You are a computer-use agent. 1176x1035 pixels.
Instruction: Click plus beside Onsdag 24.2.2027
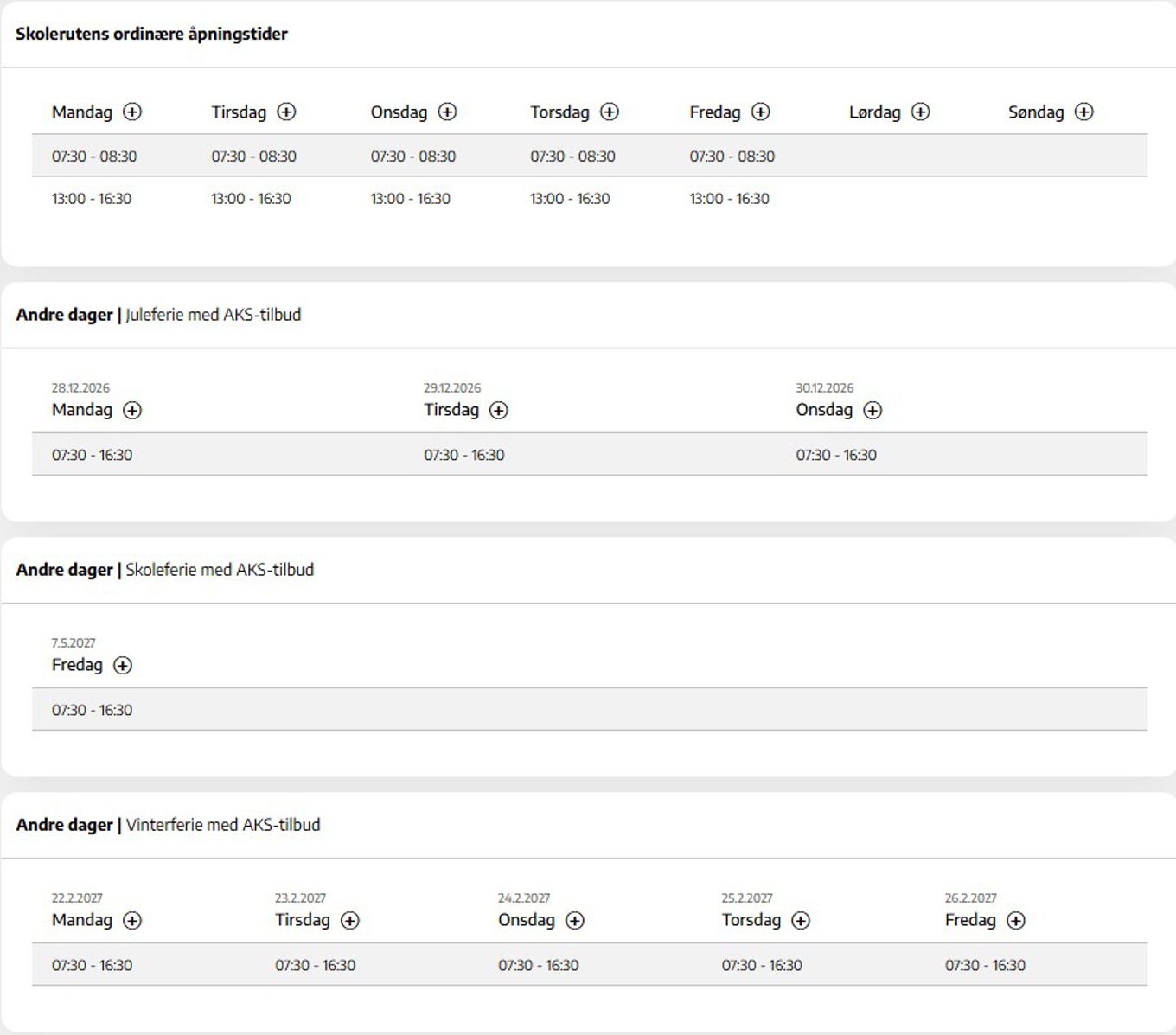(x=575, y=920)
